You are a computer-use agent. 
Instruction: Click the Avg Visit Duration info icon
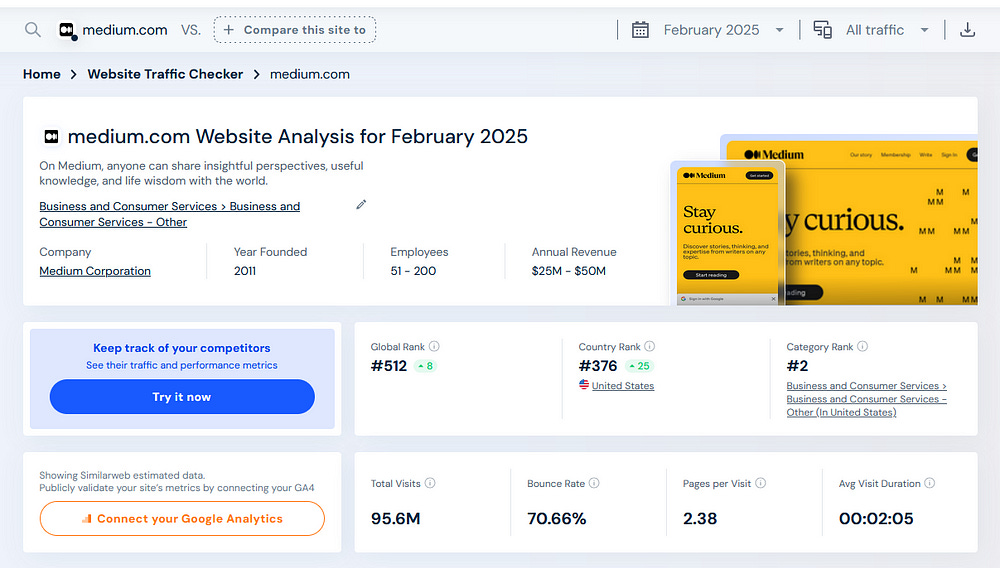pyautogui.click(x=929, y=483)
